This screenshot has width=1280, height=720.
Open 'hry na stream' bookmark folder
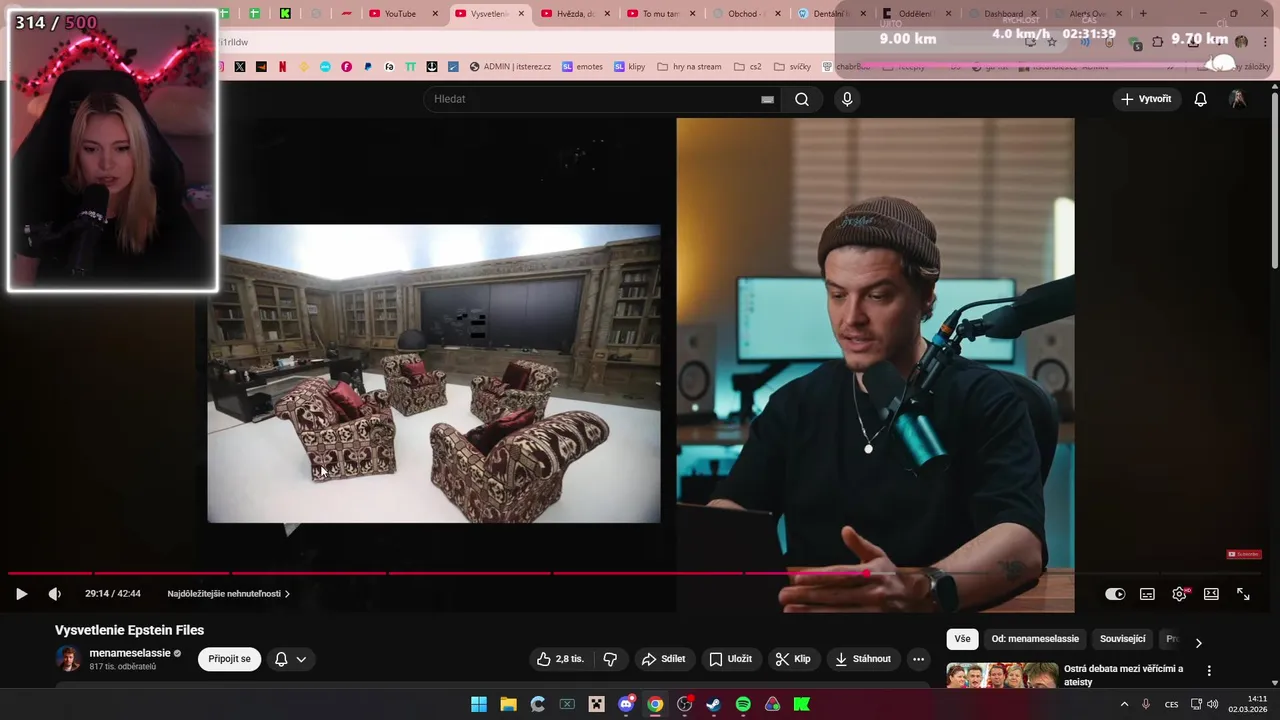click(689, 67)
